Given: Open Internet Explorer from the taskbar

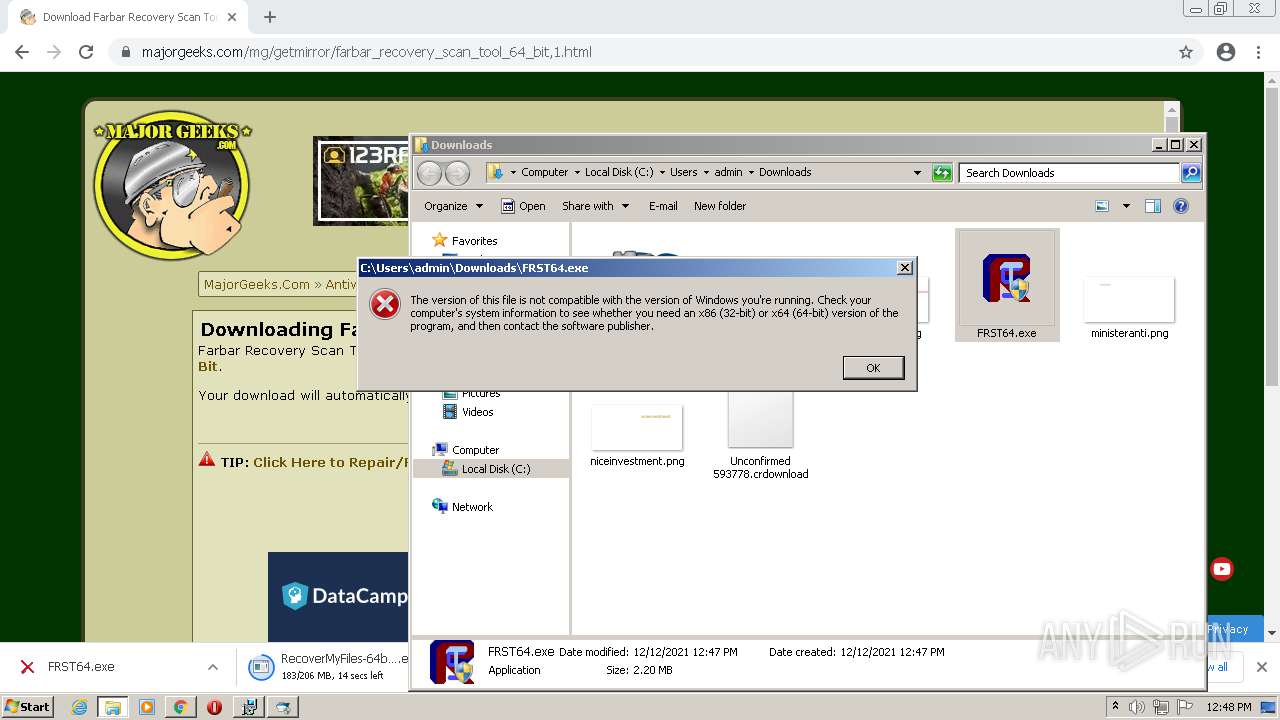Looking at the screenshot, I should [79, 707].
